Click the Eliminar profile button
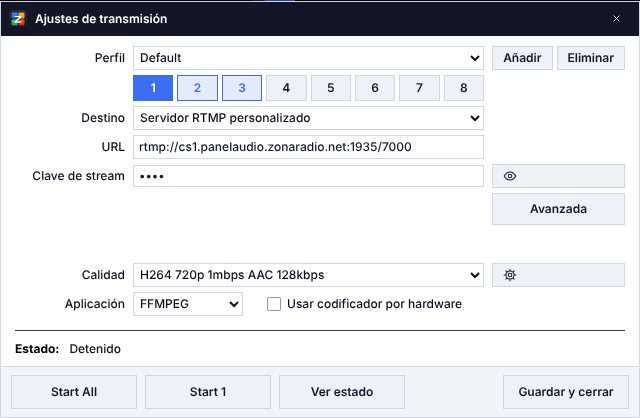Screen dimensions: 640x418 click(x=591, y=58)
